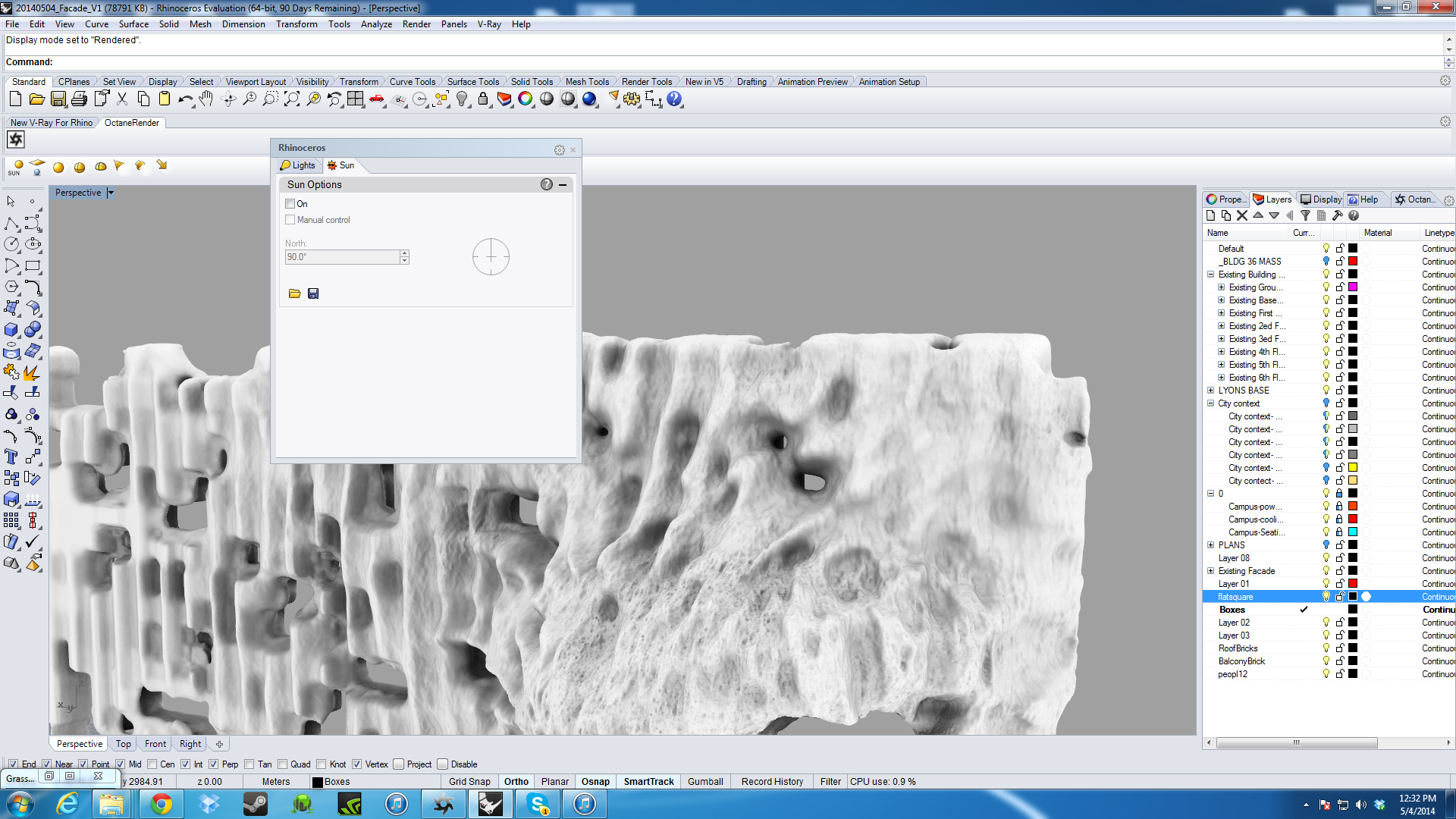Click the Zoom Extents icon
This screenshot has width=1456, height=819.
click(x=292, y=99)
